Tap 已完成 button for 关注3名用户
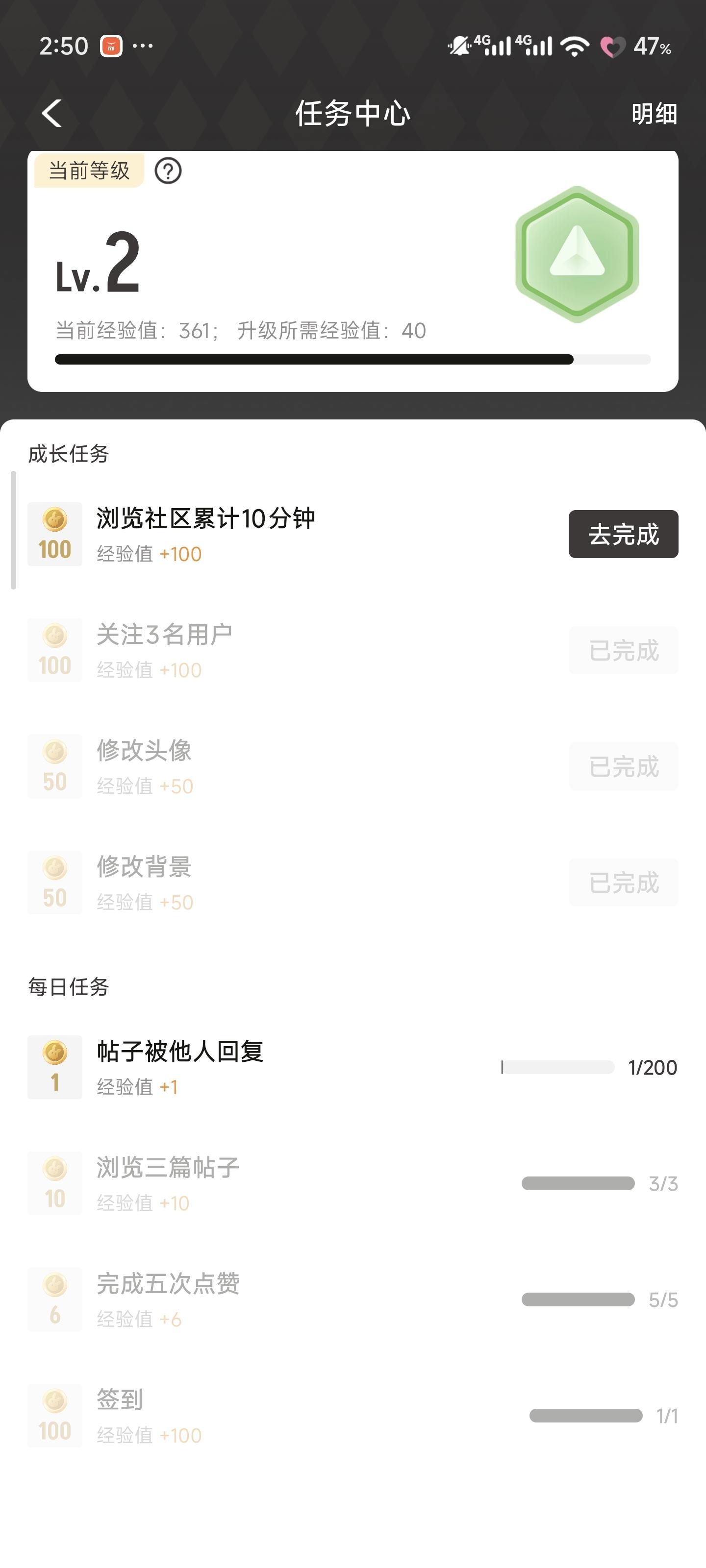The height and width of the screenshot is (1568, 706). 623,650
